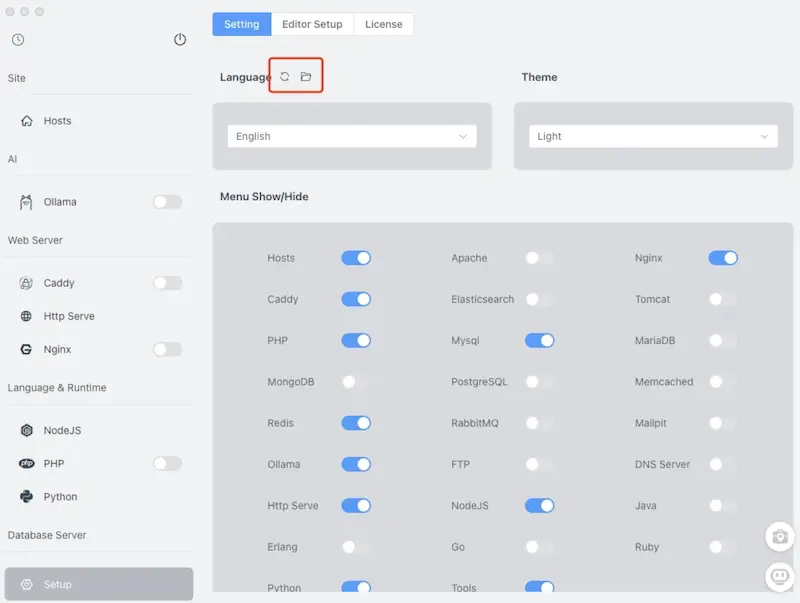Open the English language dropdown

pyautogui.click(x=352, y=137)
